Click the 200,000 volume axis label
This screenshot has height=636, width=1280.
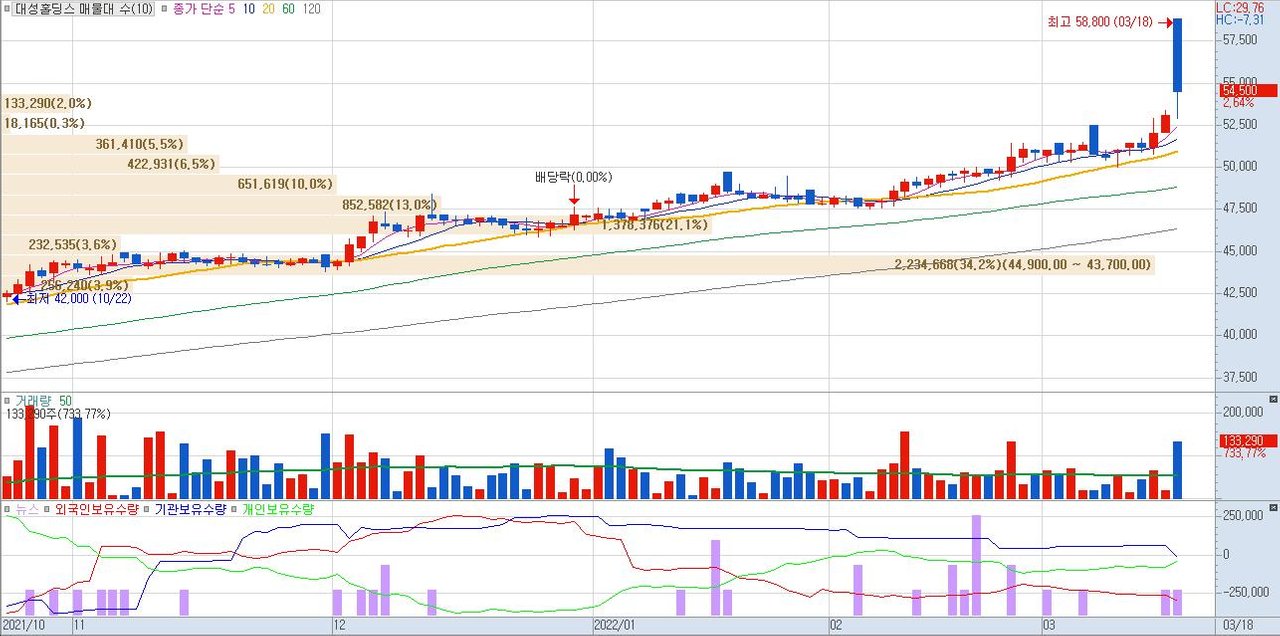[x=1241, y=411]
